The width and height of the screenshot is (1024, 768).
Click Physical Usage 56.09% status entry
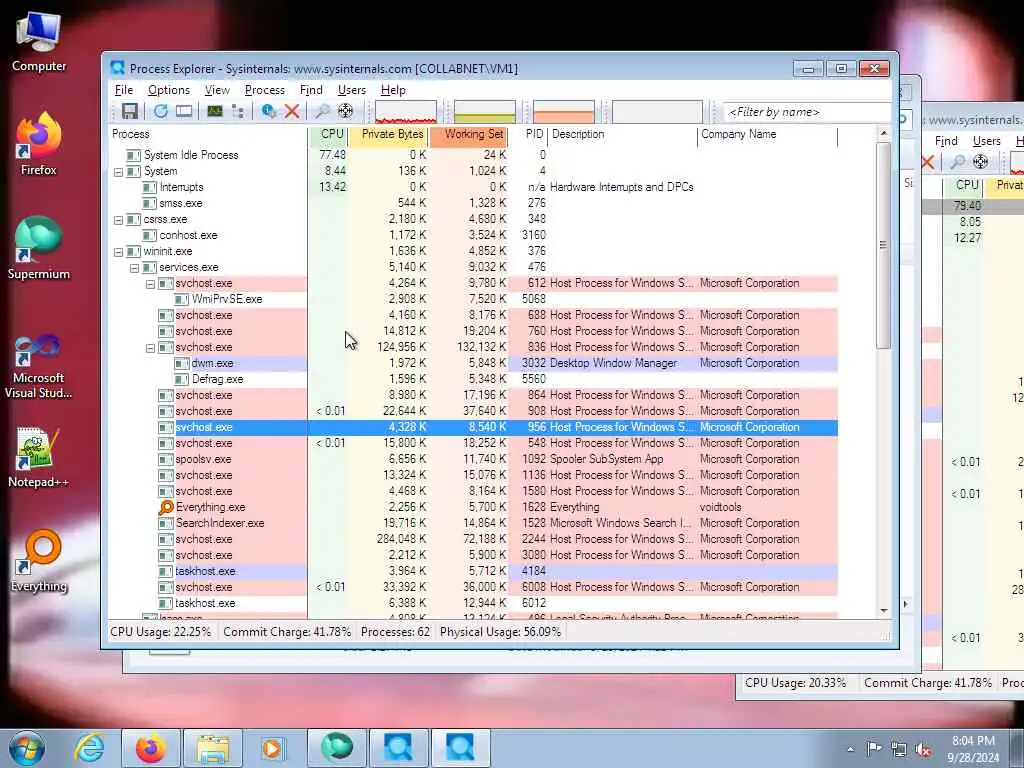tap(500, 632)
